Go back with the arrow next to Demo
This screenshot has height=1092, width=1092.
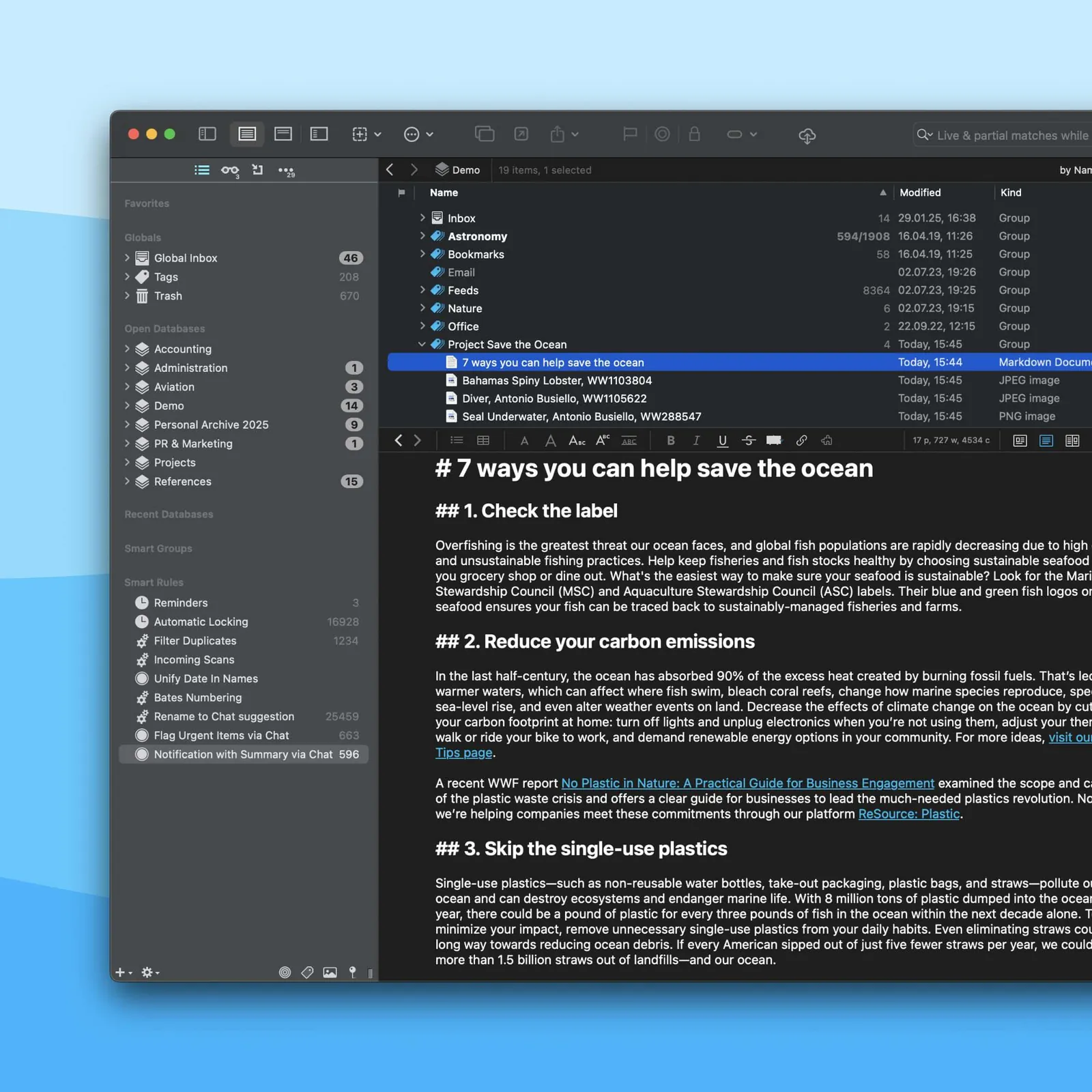click(x=390, y=170)
